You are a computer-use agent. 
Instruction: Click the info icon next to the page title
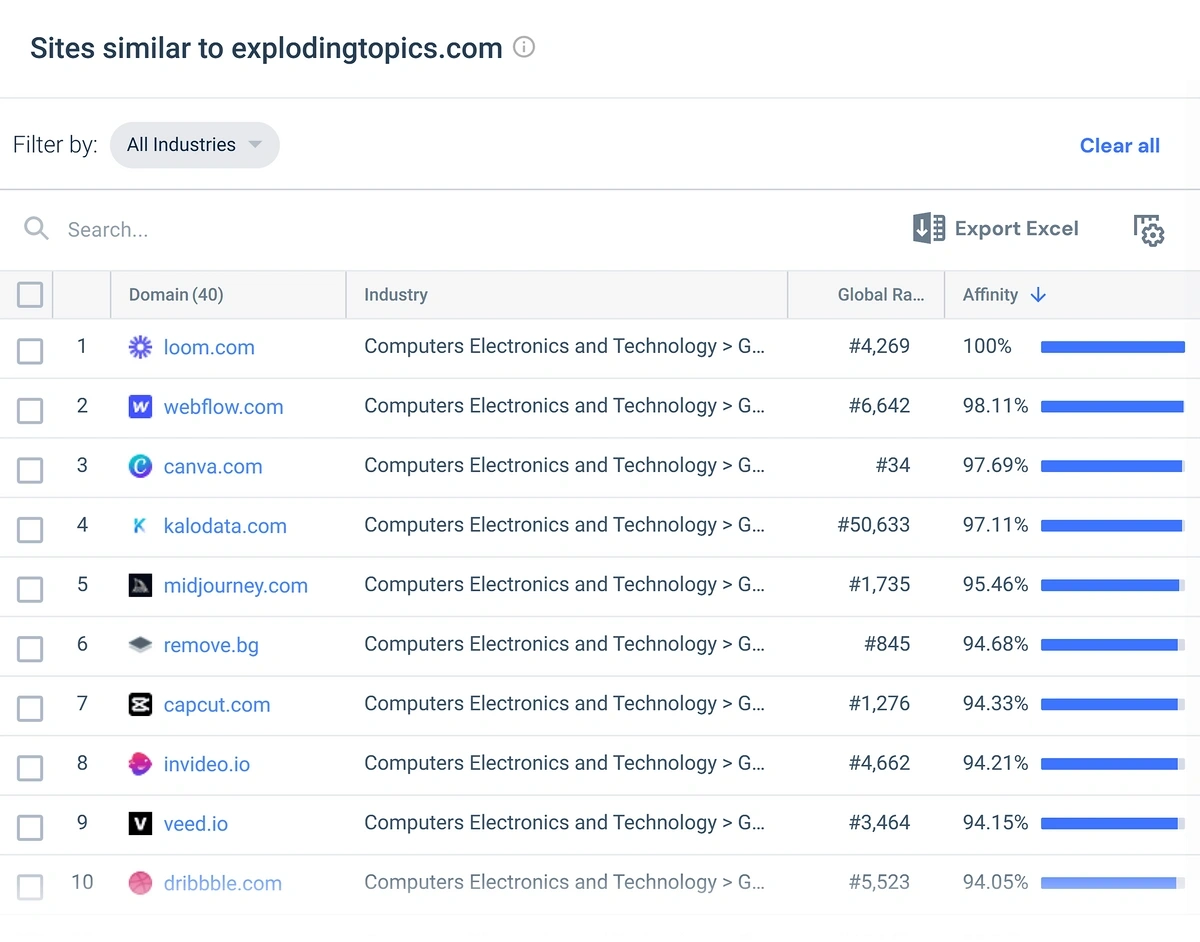pos(524,46)
